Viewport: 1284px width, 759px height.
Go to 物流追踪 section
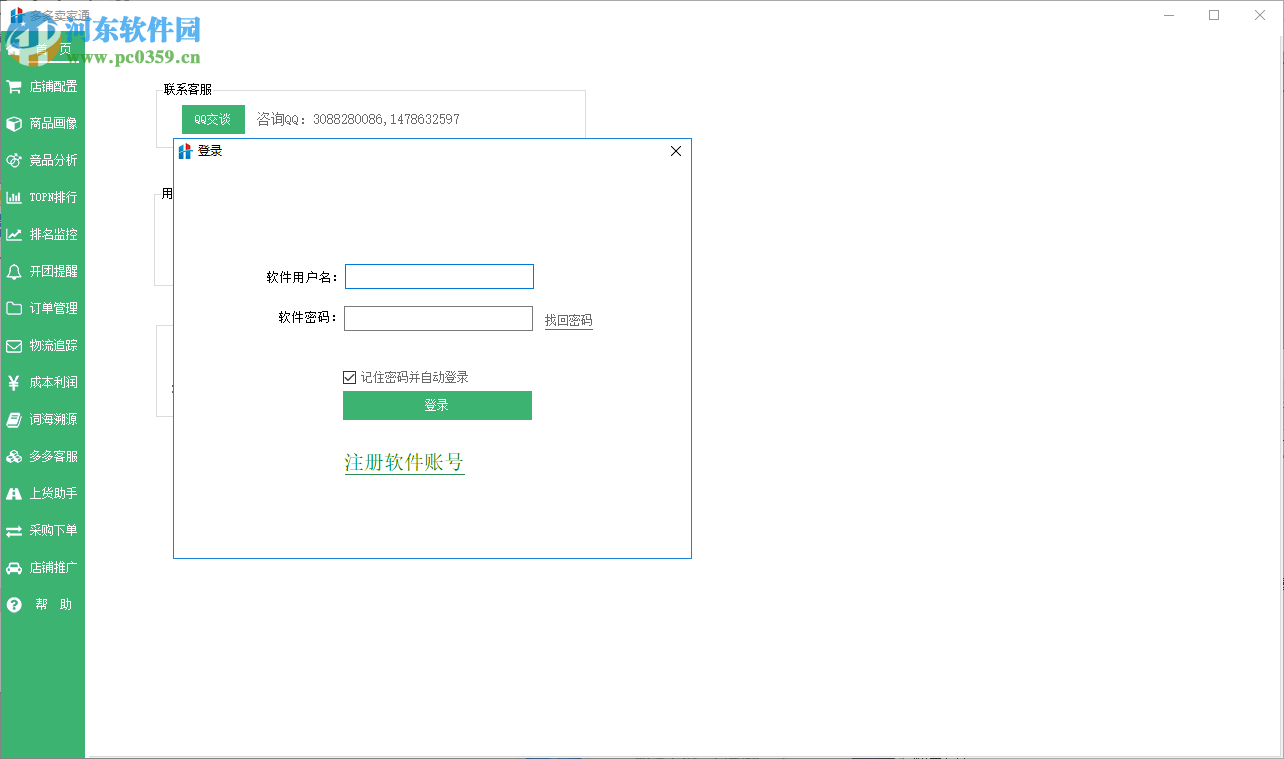(42, 345)
